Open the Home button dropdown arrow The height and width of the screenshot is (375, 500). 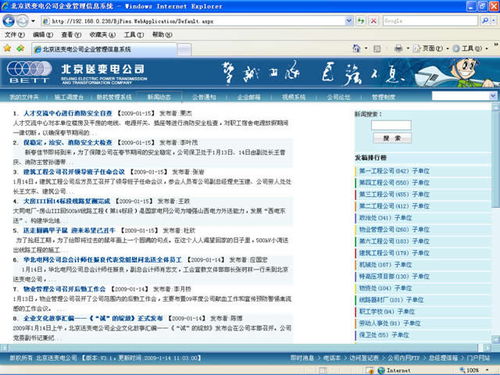click(366, 49)
